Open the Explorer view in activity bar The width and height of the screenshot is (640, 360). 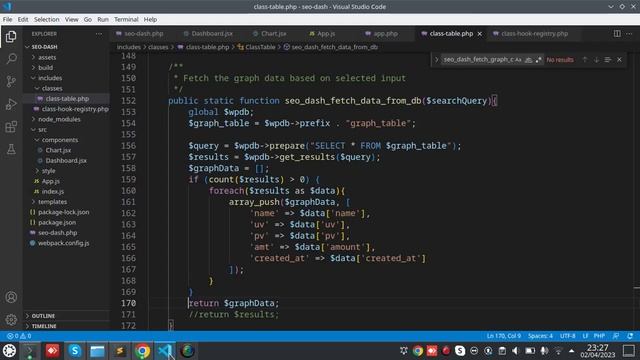[11, 37]
